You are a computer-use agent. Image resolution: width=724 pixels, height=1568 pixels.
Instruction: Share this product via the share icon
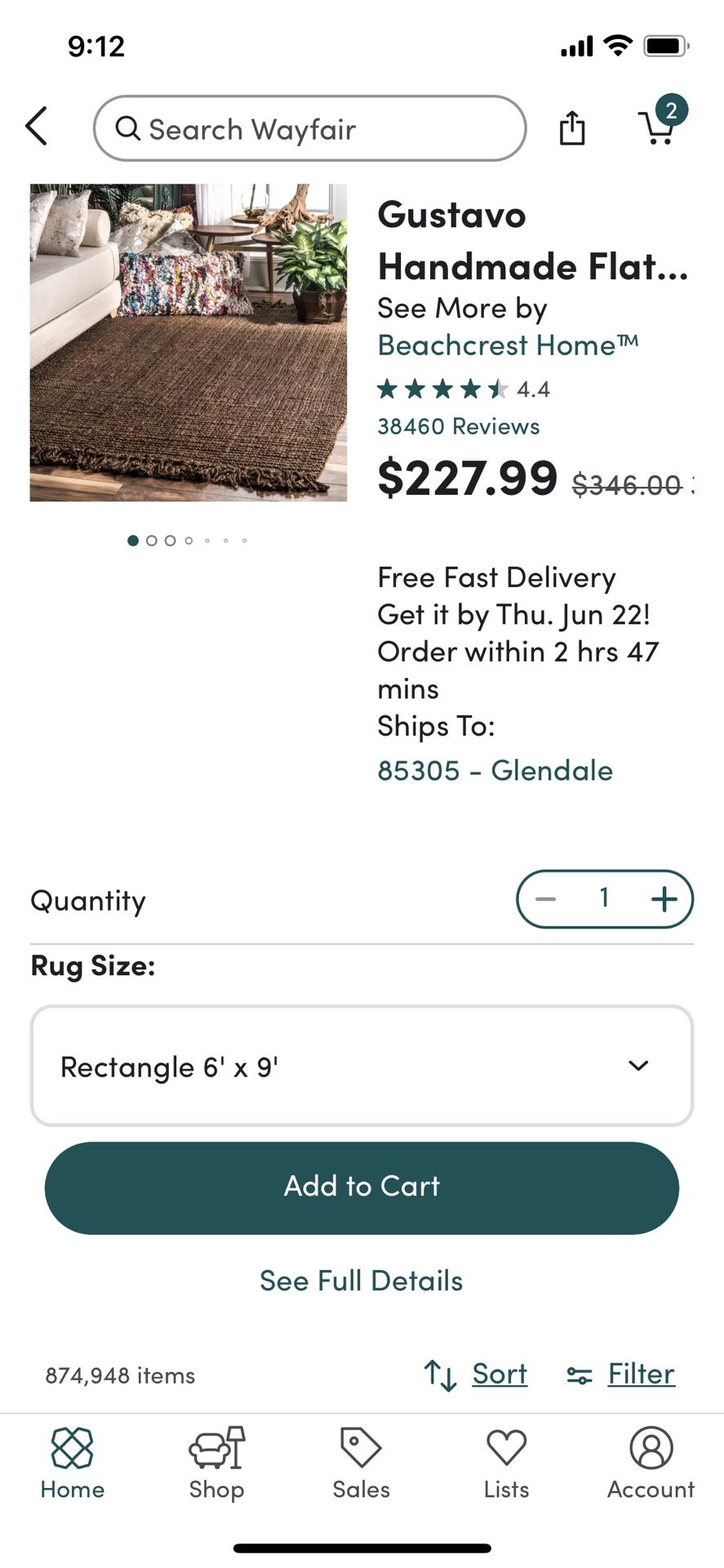point(571,128)
